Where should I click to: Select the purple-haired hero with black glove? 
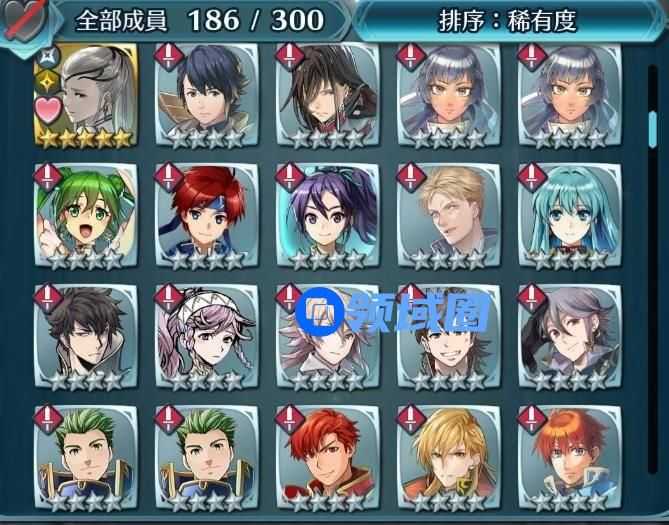coord(570,337)
